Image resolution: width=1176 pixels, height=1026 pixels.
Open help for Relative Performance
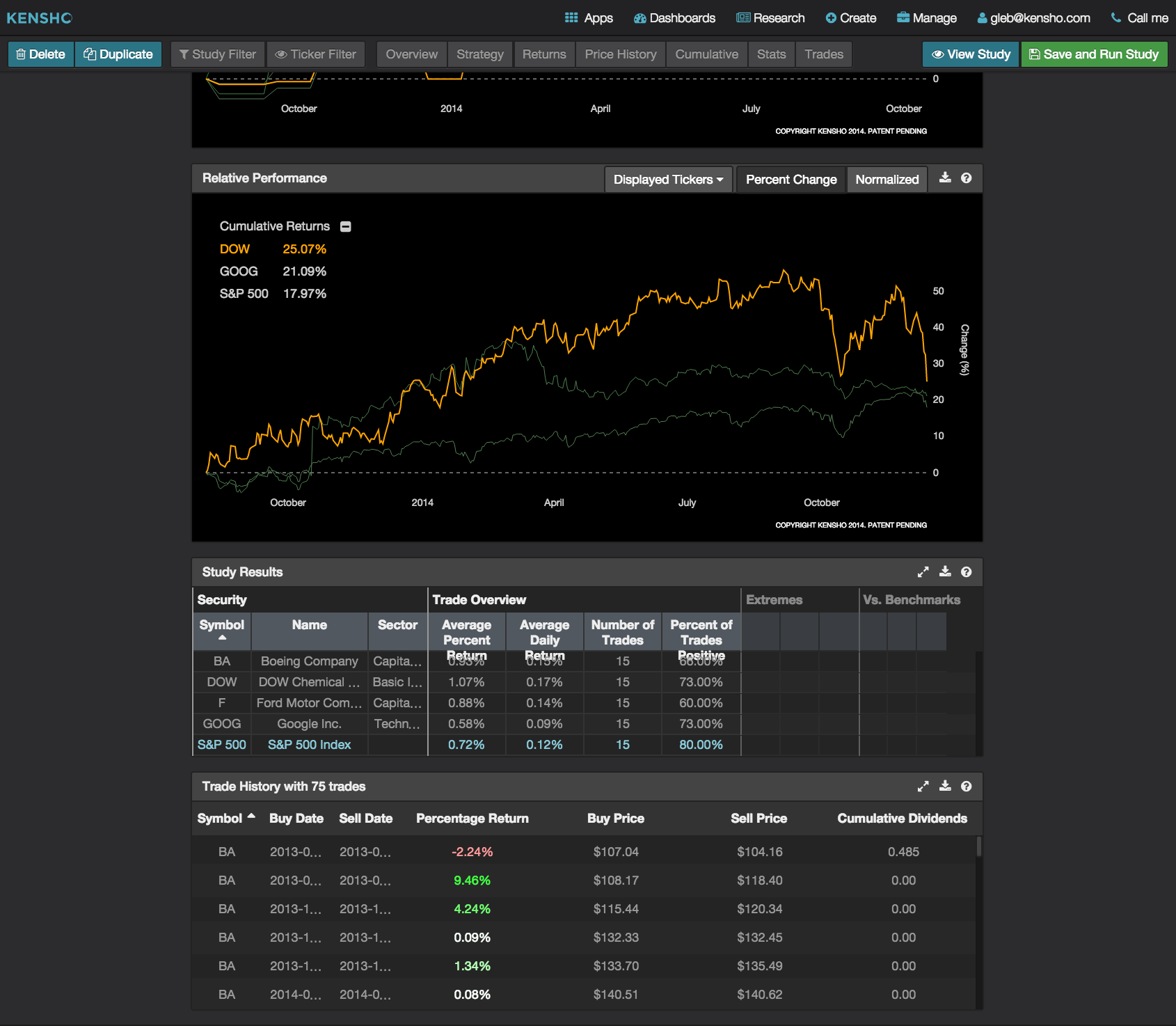point(967,178)
